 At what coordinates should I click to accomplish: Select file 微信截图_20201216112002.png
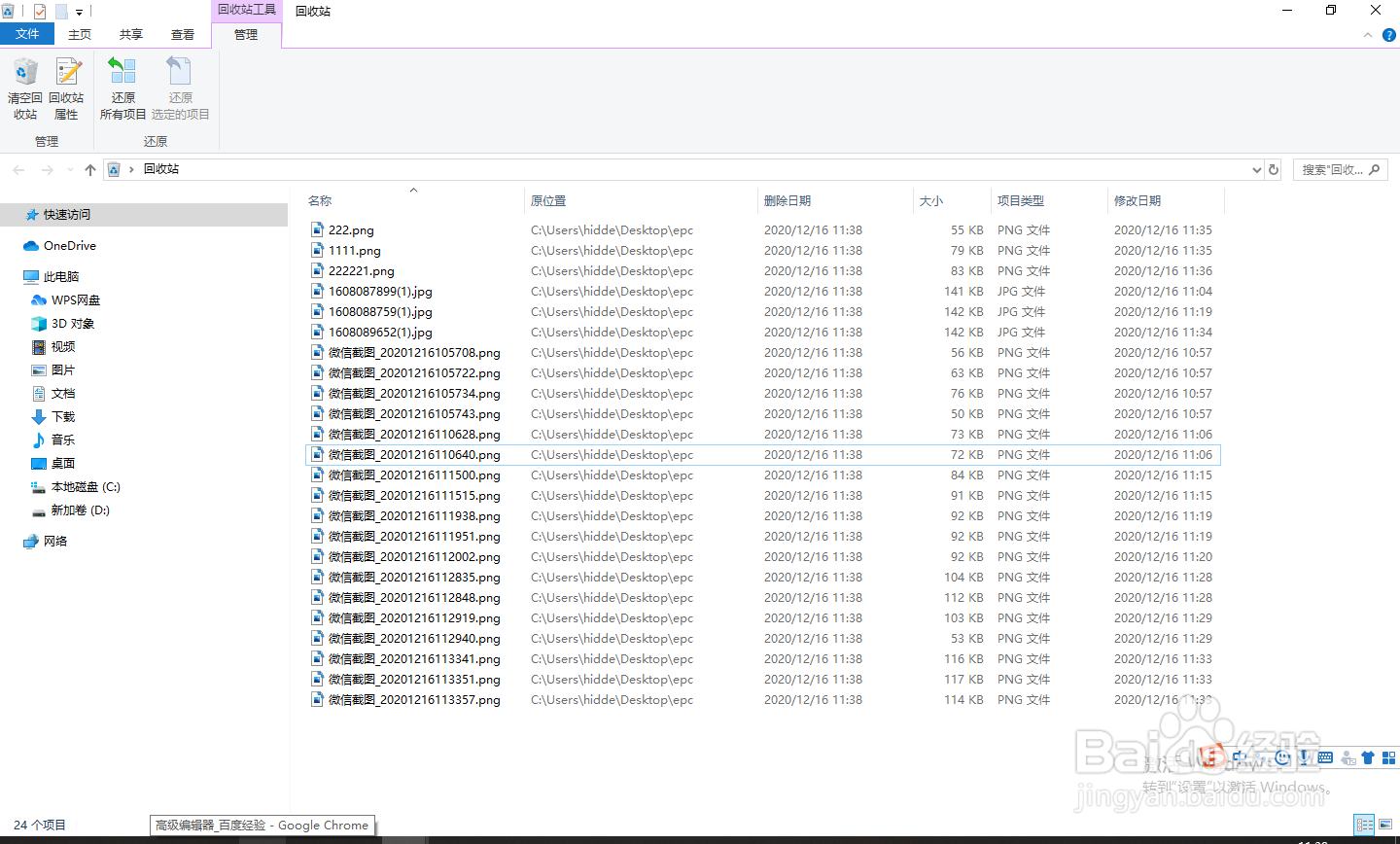click(x=414, y=557)
